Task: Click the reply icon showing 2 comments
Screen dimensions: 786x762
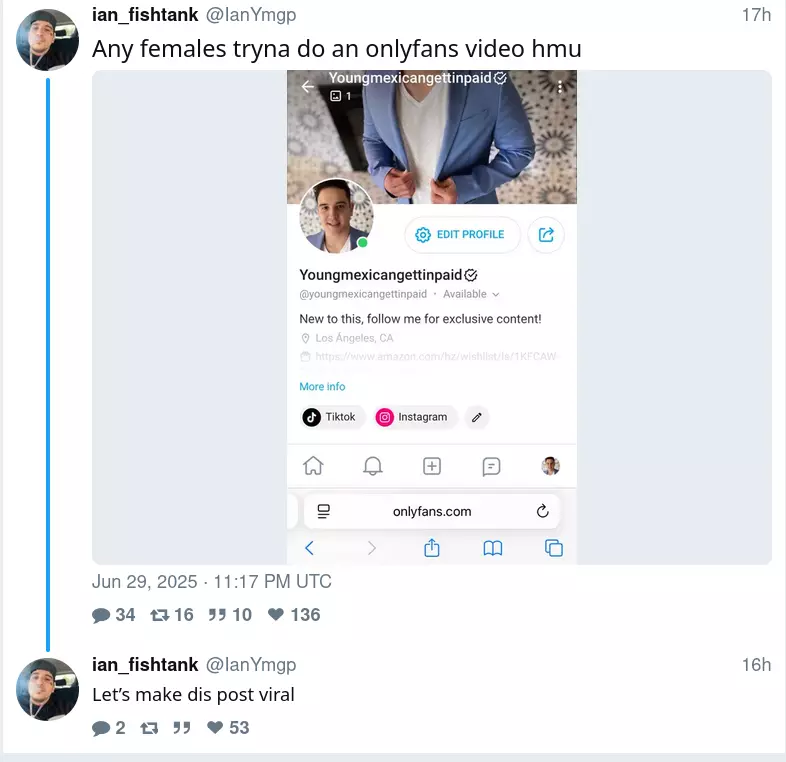Action: 101,728
